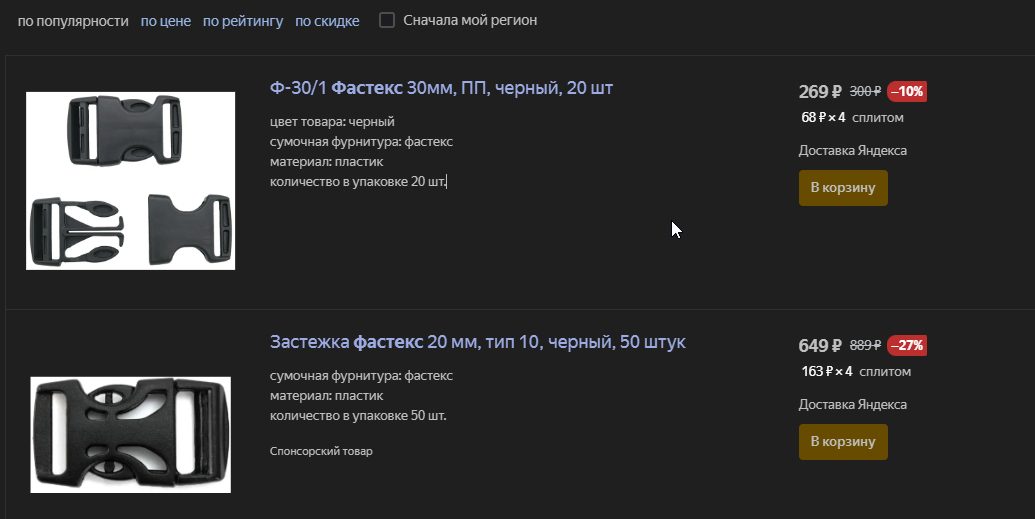Sort results by popularity (по популярности)
The image size is (1035, 519).
click(x=73, y=21)
